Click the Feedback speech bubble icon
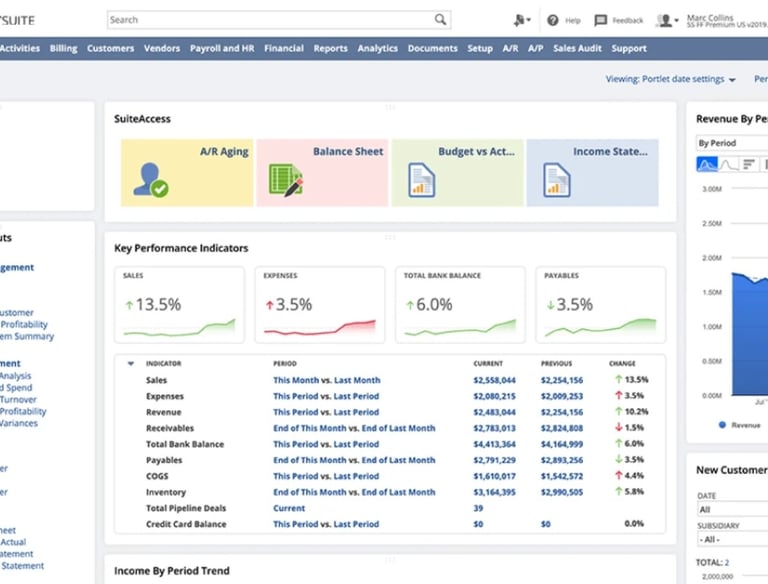 click(x=601, y=20)
